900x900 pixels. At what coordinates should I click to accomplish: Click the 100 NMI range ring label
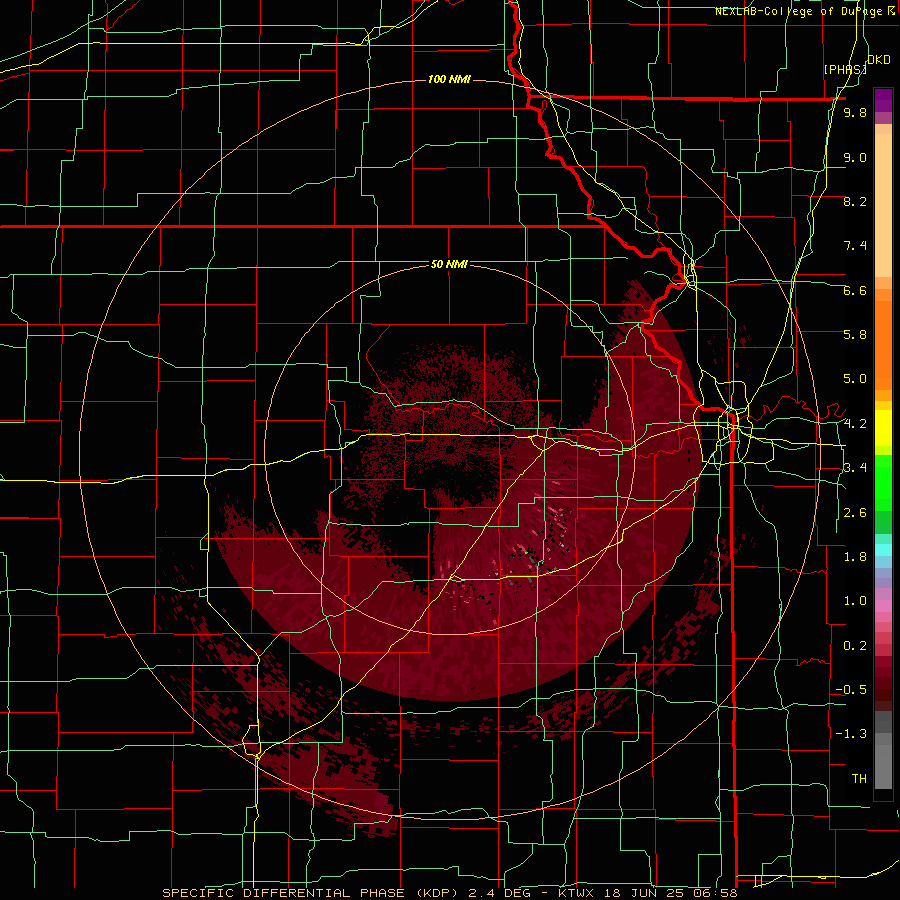pos(449,79)
